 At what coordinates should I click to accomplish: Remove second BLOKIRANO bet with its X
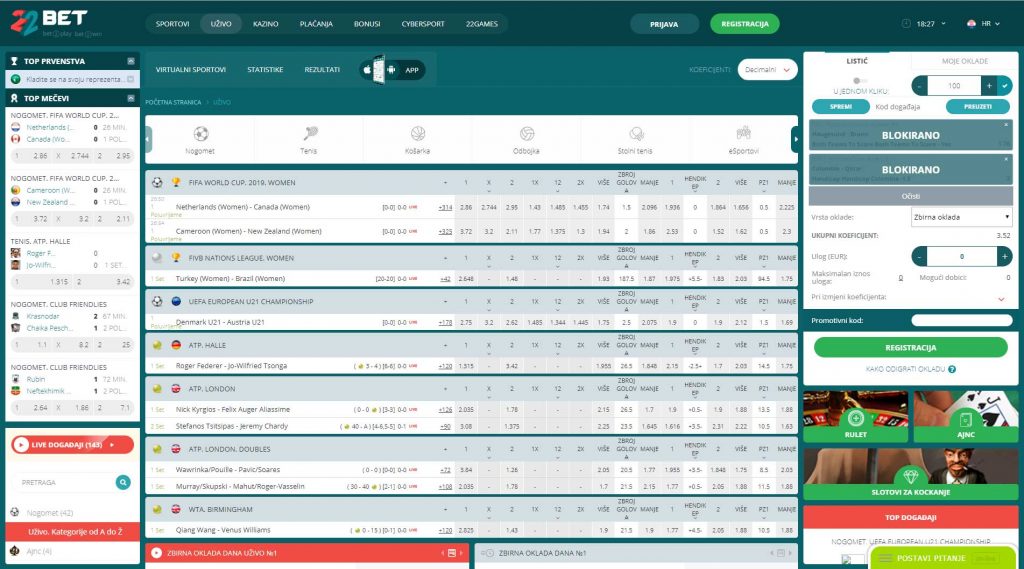pos(1006,159)
